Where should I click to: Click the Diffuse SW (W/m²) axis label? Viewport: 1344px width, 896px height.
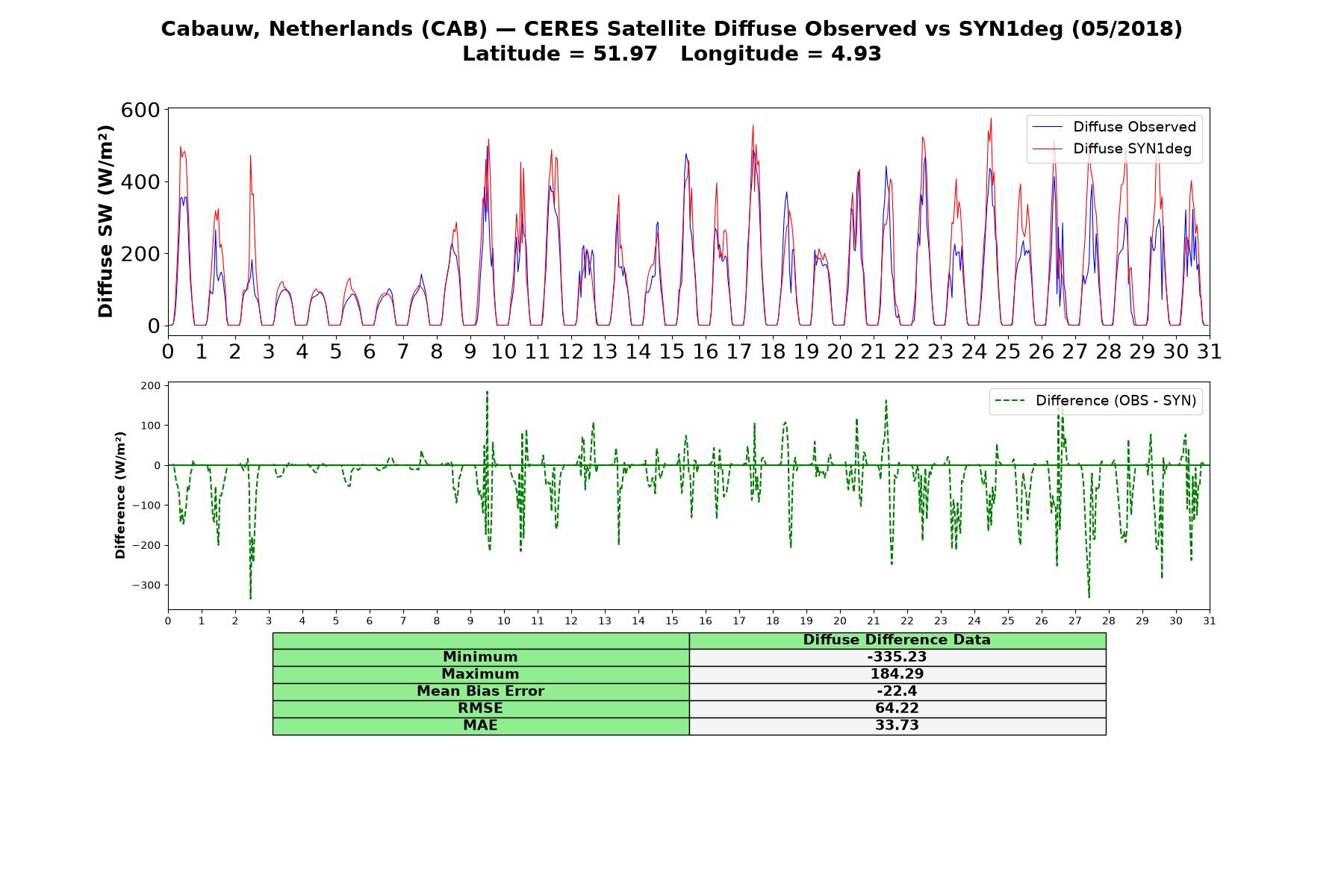point(106,221)
